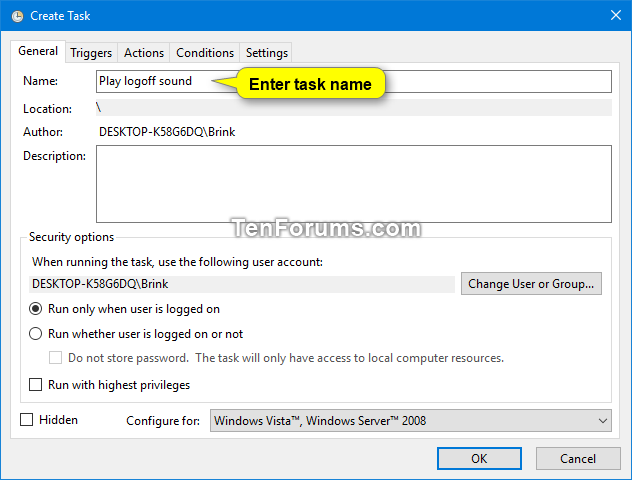632x480 pixels.
Task: Check the Hidden checkbox
Action: pyautogui.click(x=27, y=420)
